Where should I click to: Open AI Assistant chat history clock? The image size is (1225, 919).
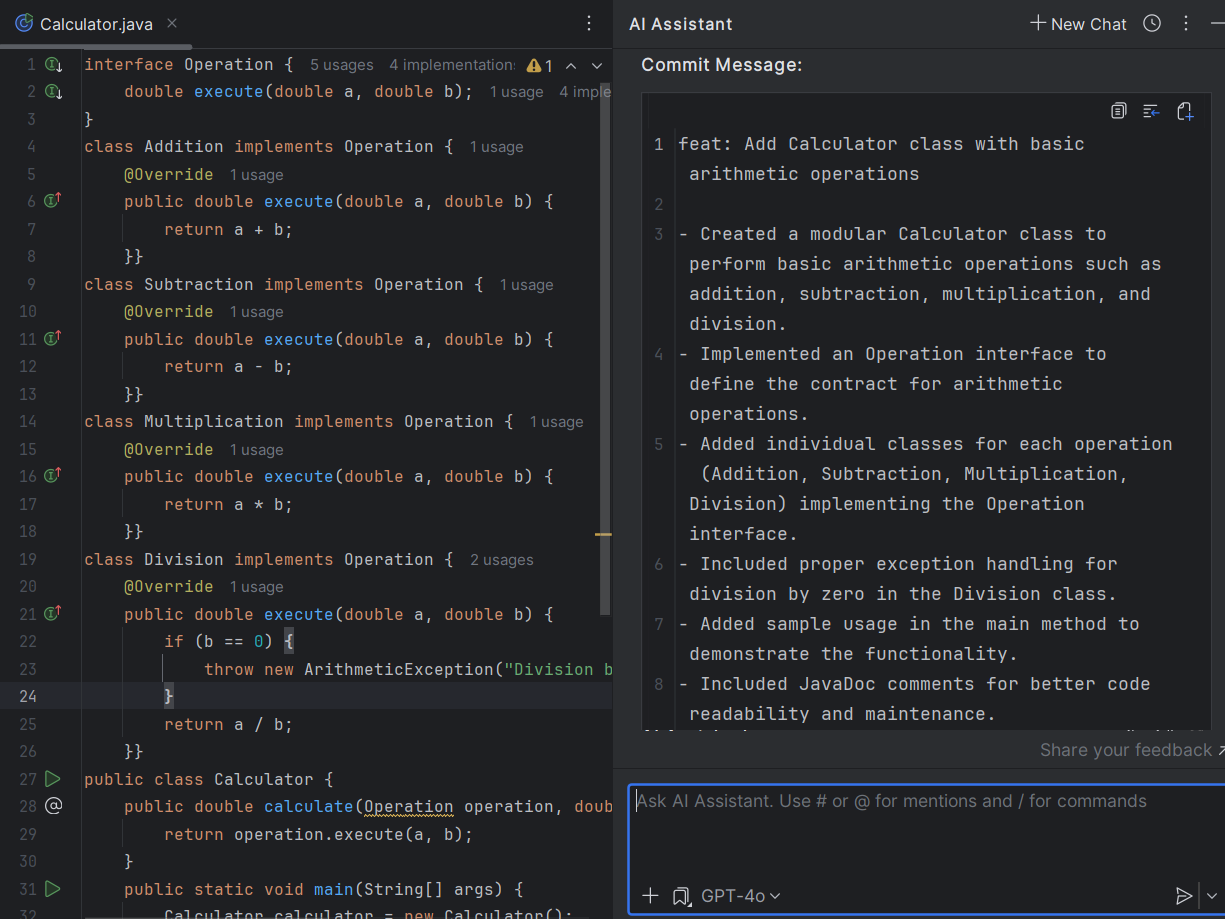click(1152, 24)
